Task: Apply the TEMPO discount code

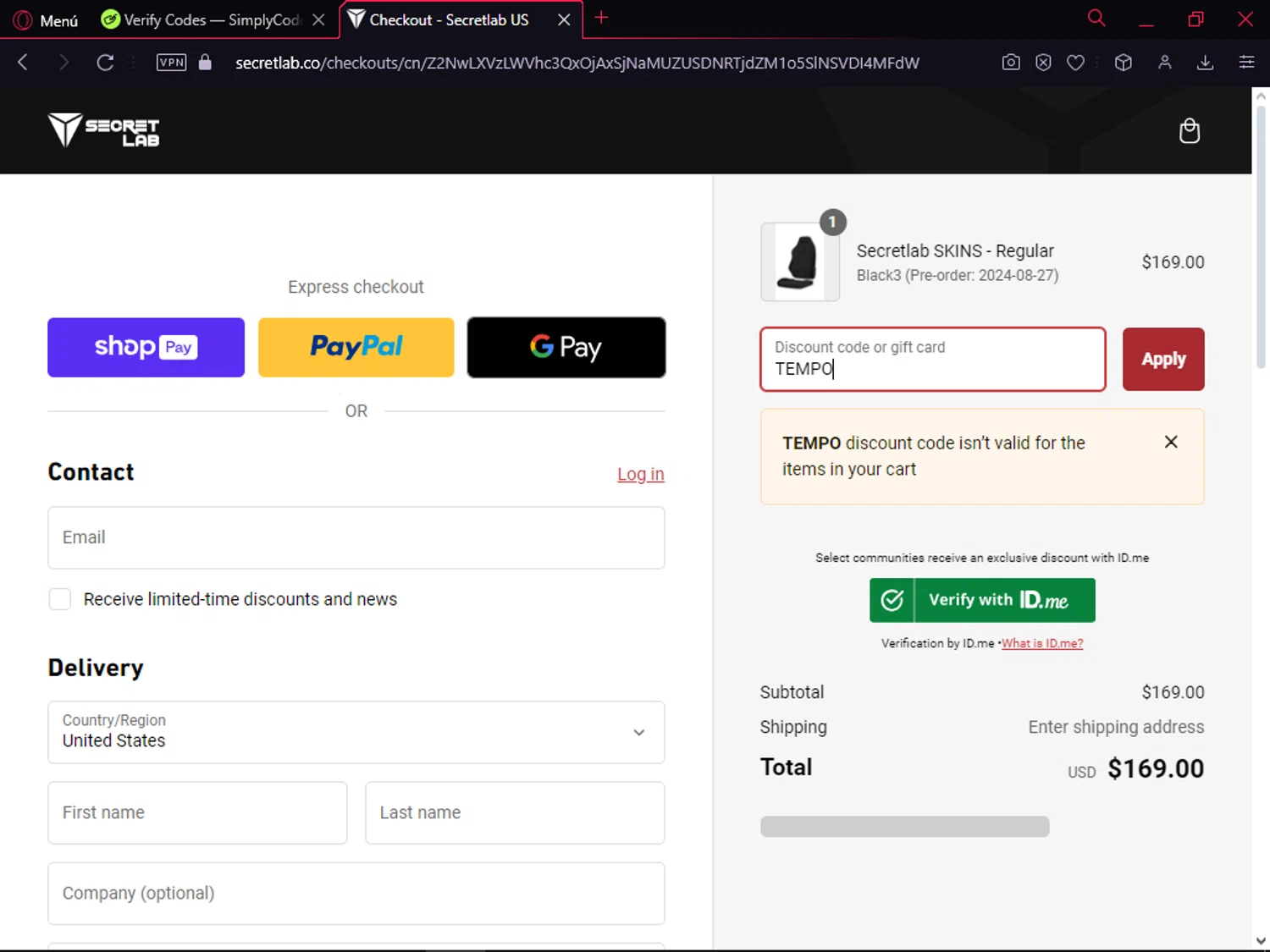Action: click(1163, 359)
